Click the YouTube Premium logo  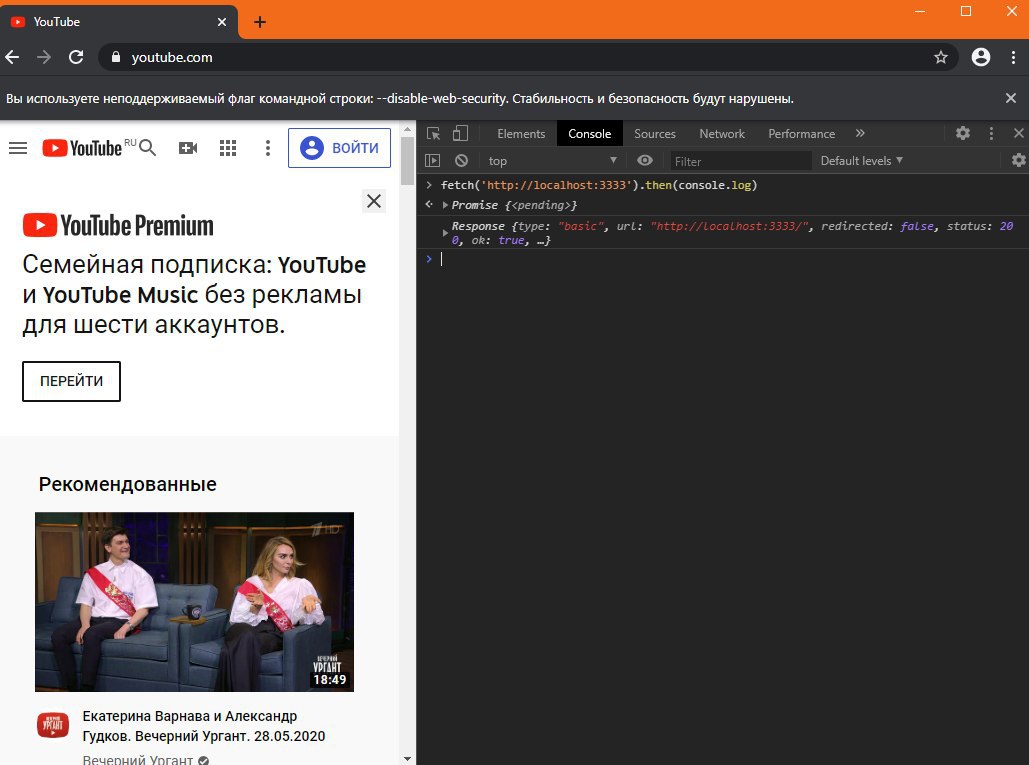tap(118, 225)
